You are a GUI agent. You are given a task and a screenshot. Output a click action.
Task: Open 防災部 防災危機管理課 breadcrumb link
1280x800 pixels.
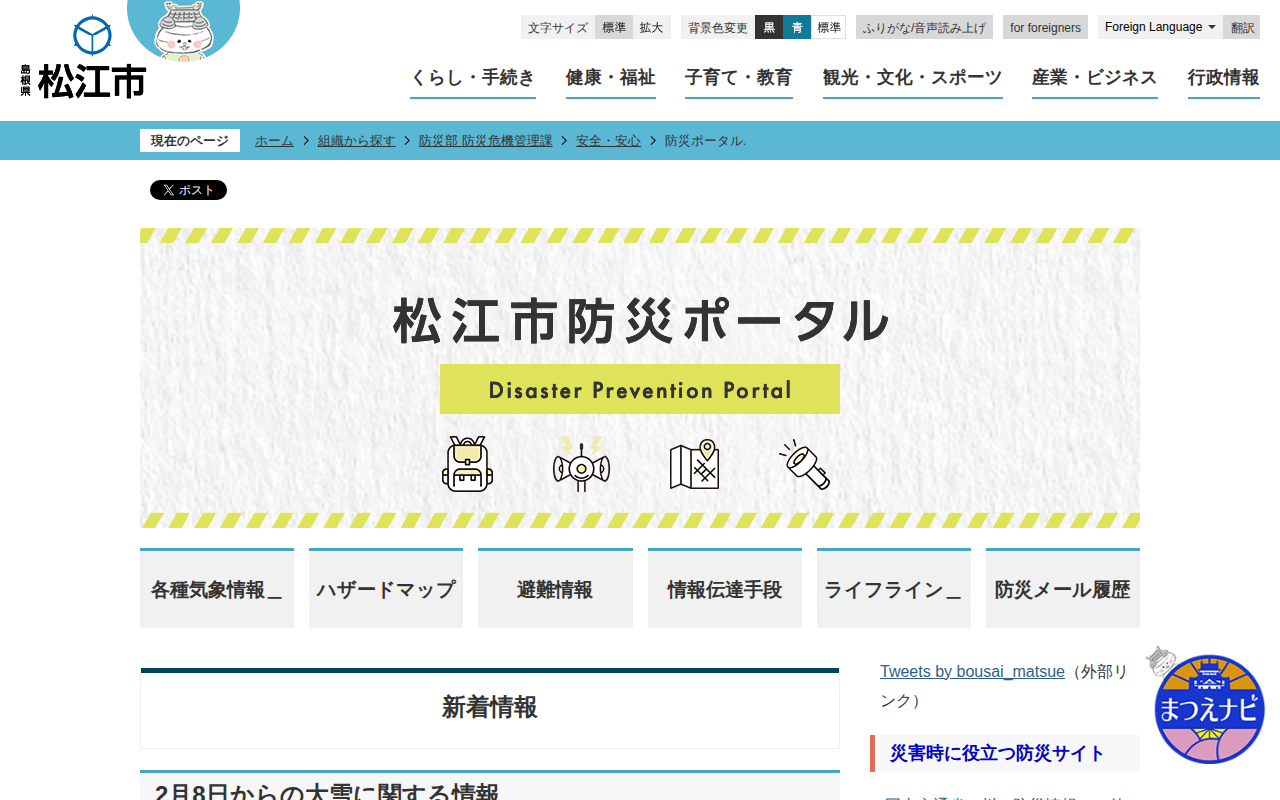[x=486, y=141]
